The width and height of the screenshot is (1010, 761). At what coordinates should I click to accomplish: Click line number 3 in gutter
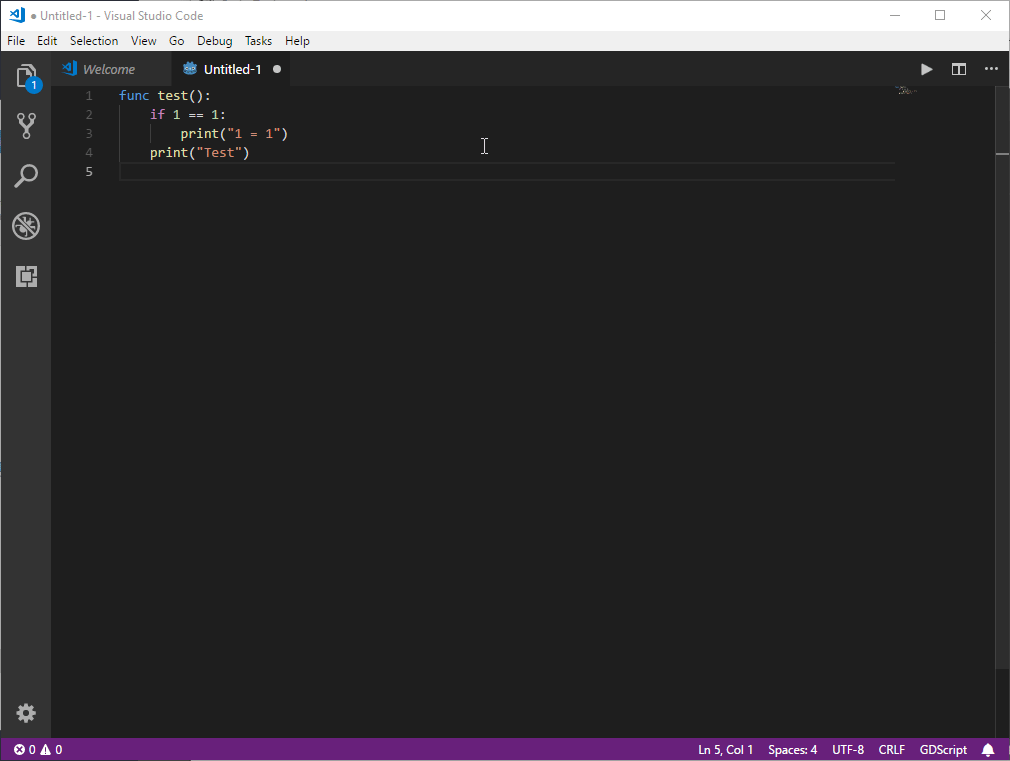point(89,133)
